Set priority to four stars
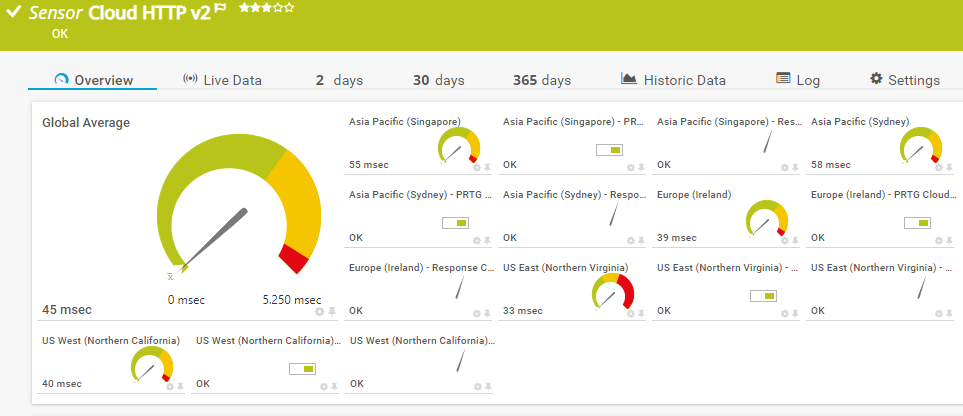Image resolution: width=963 pixels, height=416 pixels. (278, 7)
